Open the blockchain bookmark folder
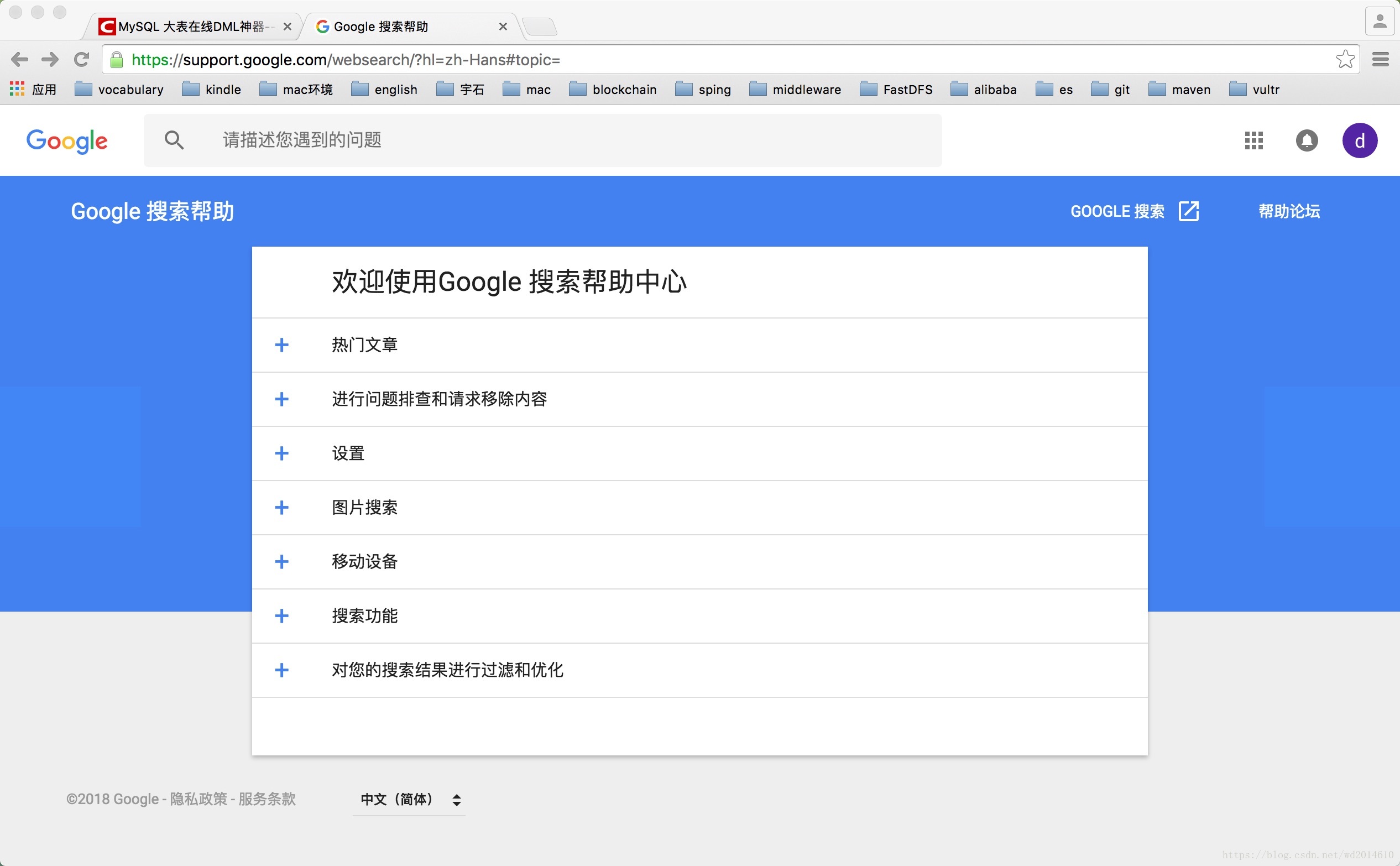 613,89
